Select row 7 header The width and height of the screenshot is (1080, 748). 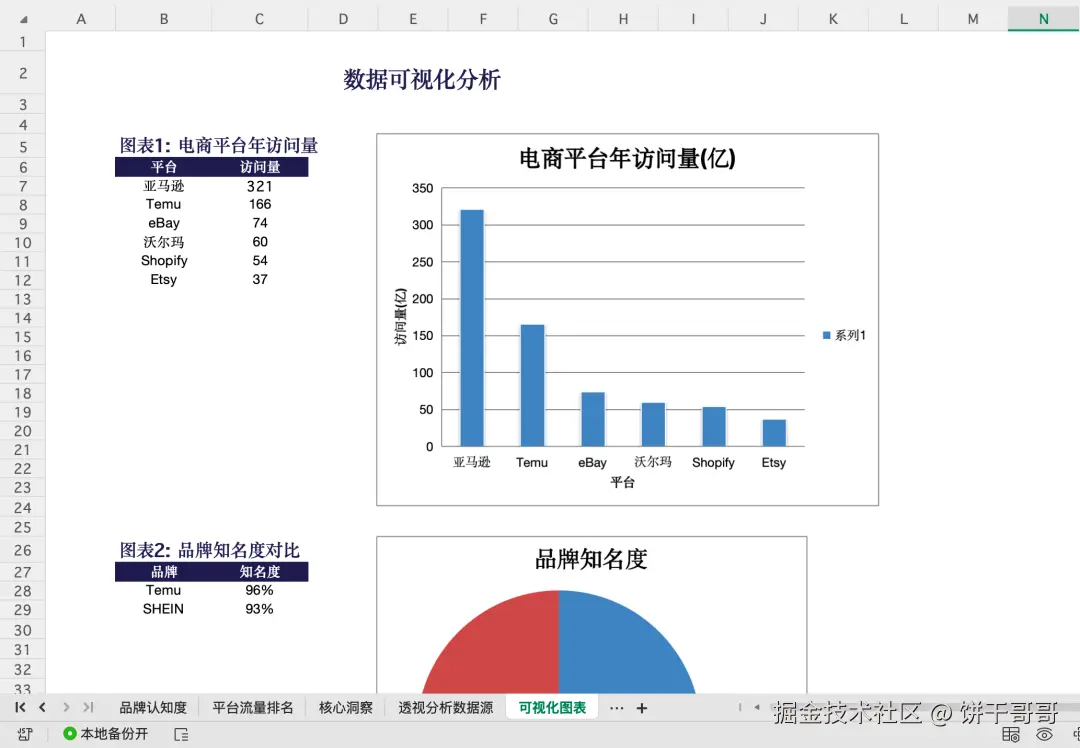[23, 187]
